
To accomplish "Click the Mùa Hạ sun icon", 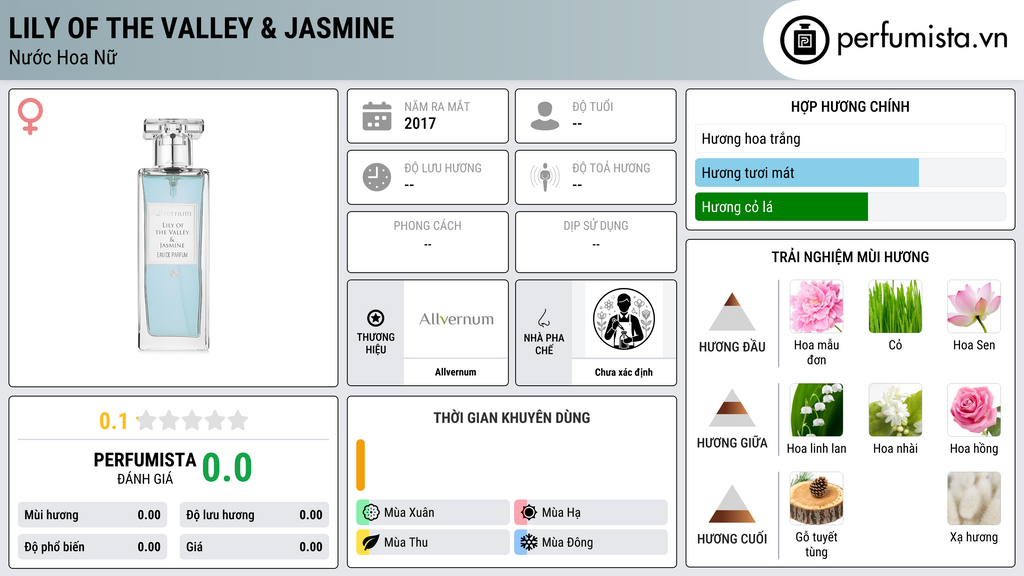I will point(529,512).
